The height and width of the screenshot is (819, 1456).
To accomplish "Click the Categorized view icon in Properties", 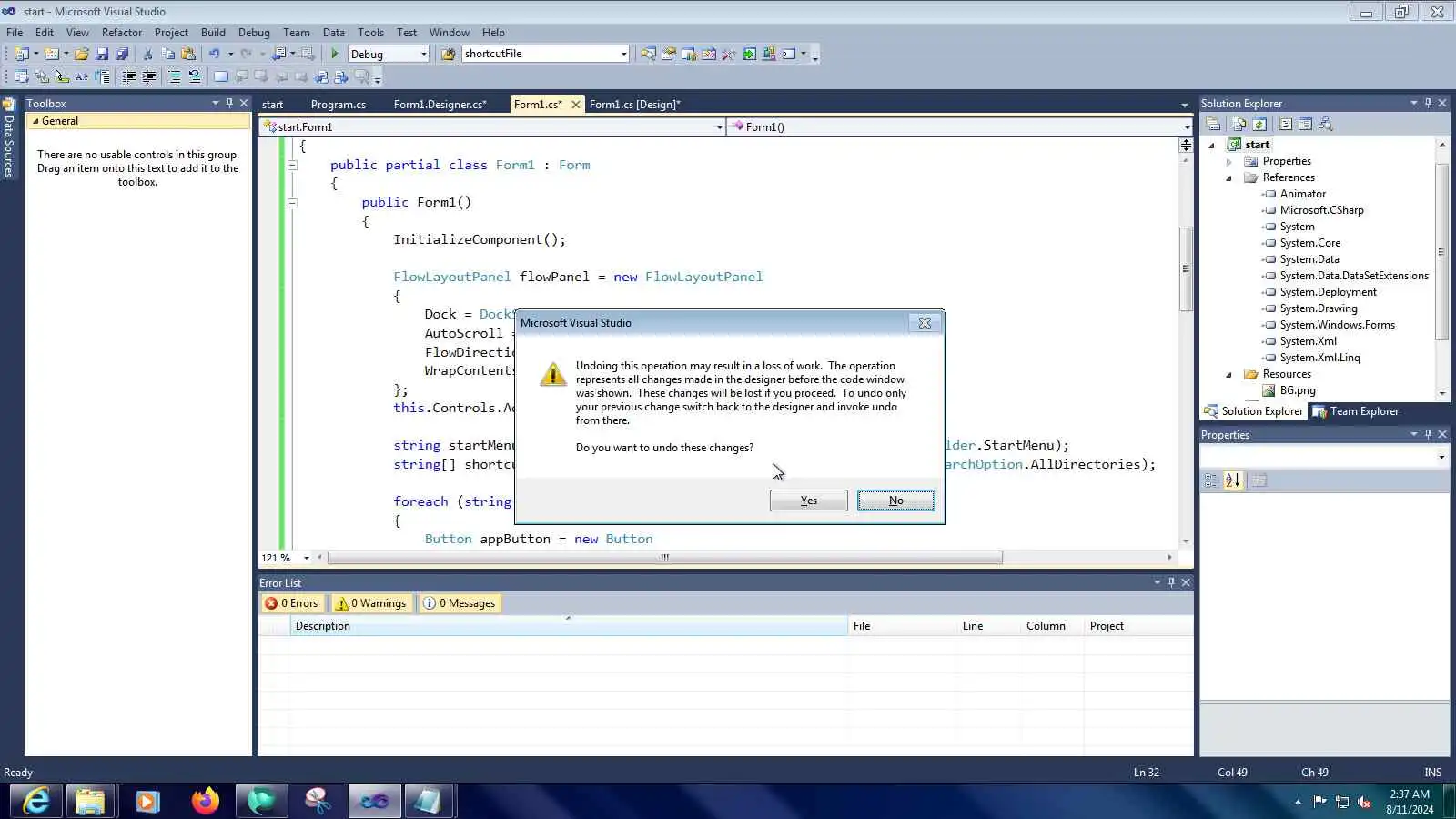I will 1211,480.
